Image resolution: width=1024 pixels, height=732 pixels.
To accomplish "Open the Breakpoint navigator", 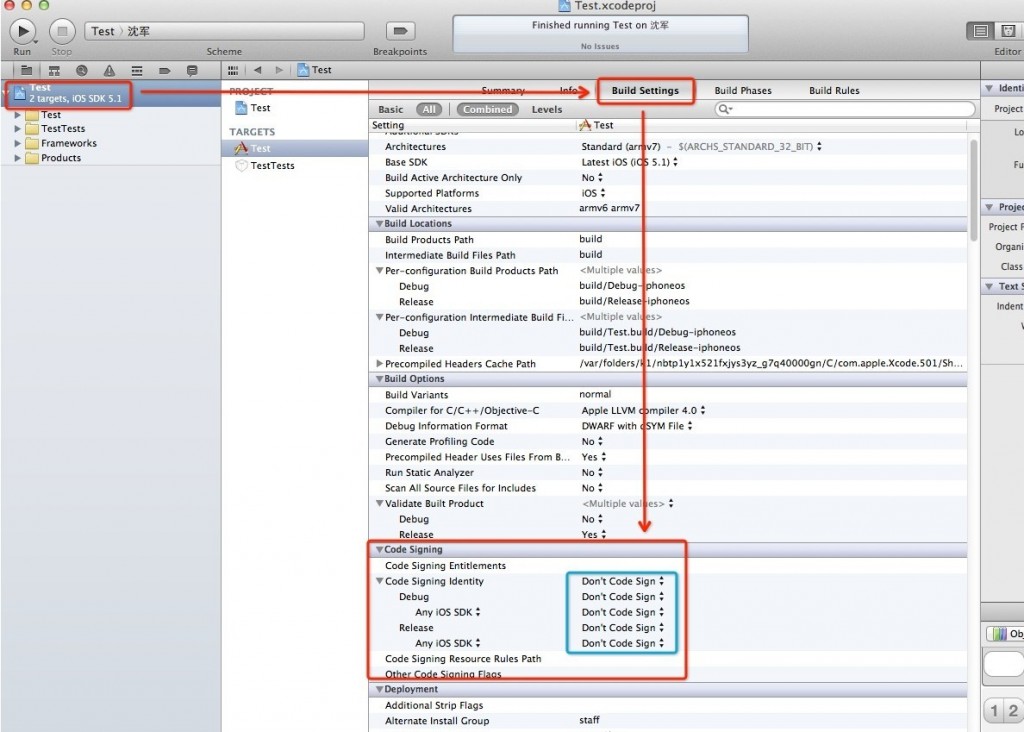I will [x=164, y=70].
